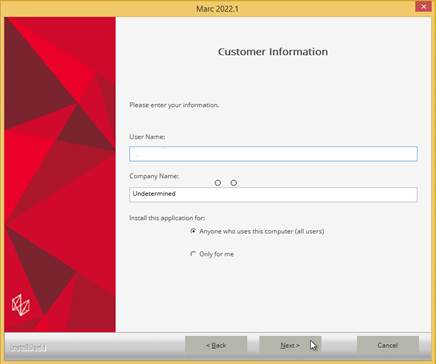Click the Marc 2022.1 title bar
The image size is (436, 364).
click(x=217, y=8)
